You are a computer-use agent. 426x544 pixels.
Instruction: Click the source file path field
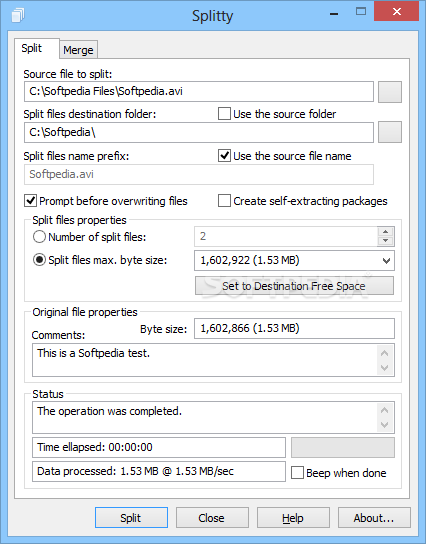[x=199, y=92]
